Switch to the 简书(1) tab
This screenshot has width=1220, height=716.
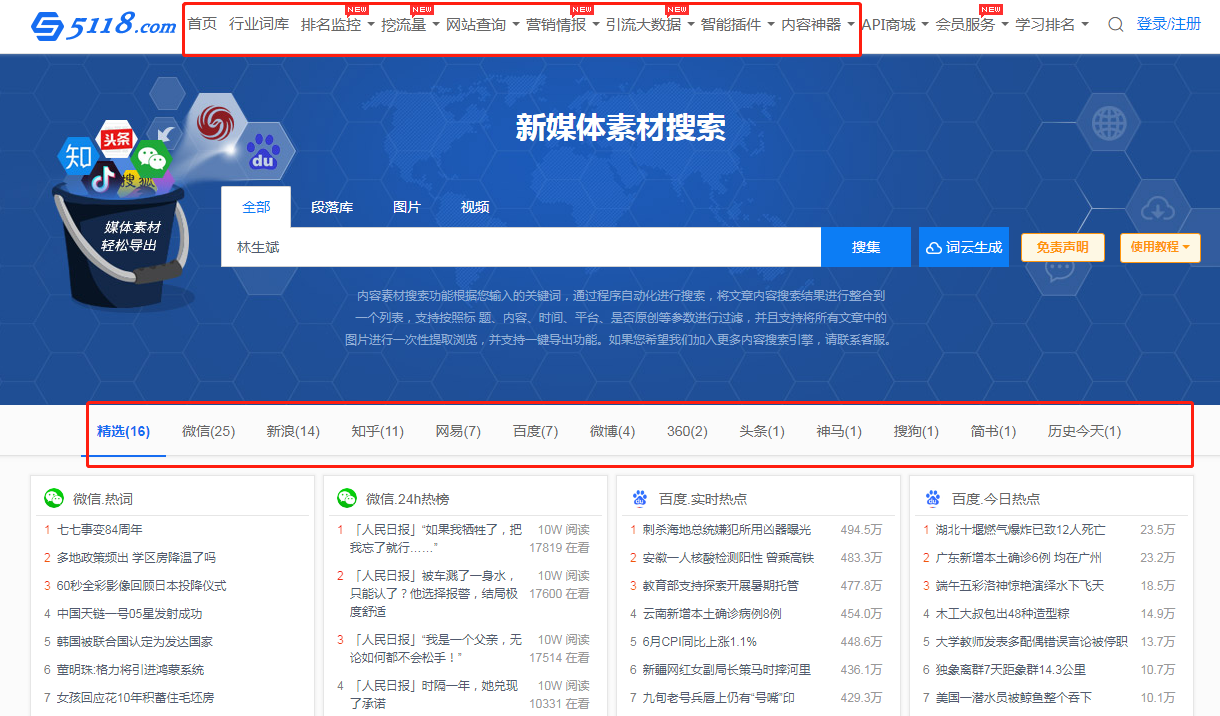tap(993, 431)
